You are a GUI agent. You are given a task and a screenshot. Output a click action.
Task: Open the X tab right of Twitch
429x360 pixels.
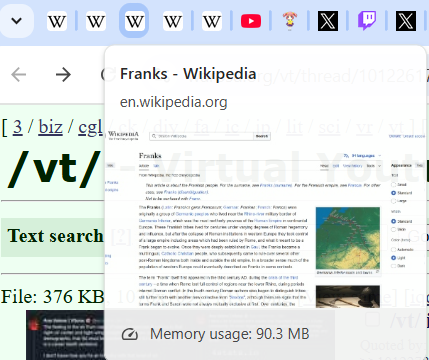tap(406, 21)
